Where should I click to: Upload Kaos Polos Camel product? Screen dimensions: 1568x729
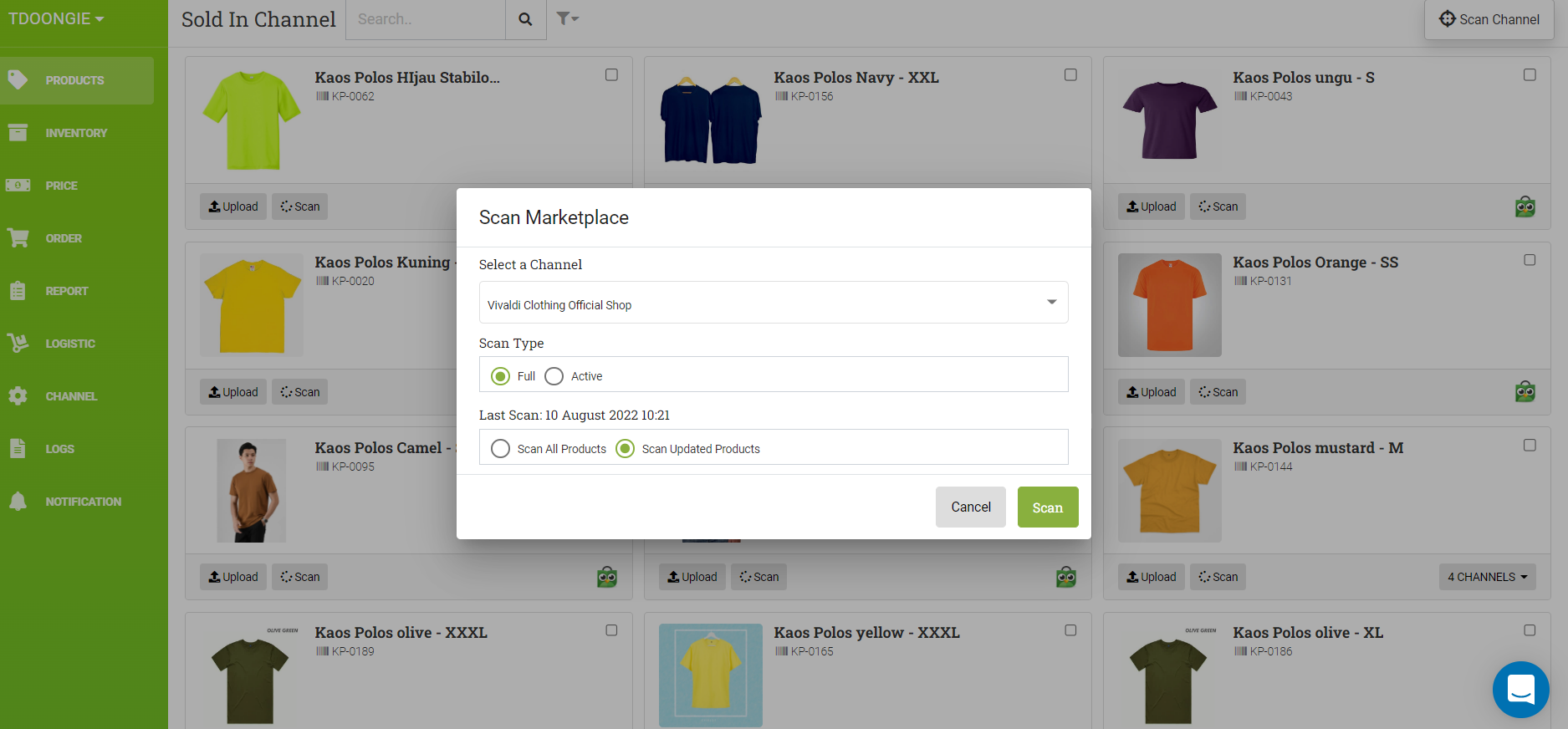233,577
